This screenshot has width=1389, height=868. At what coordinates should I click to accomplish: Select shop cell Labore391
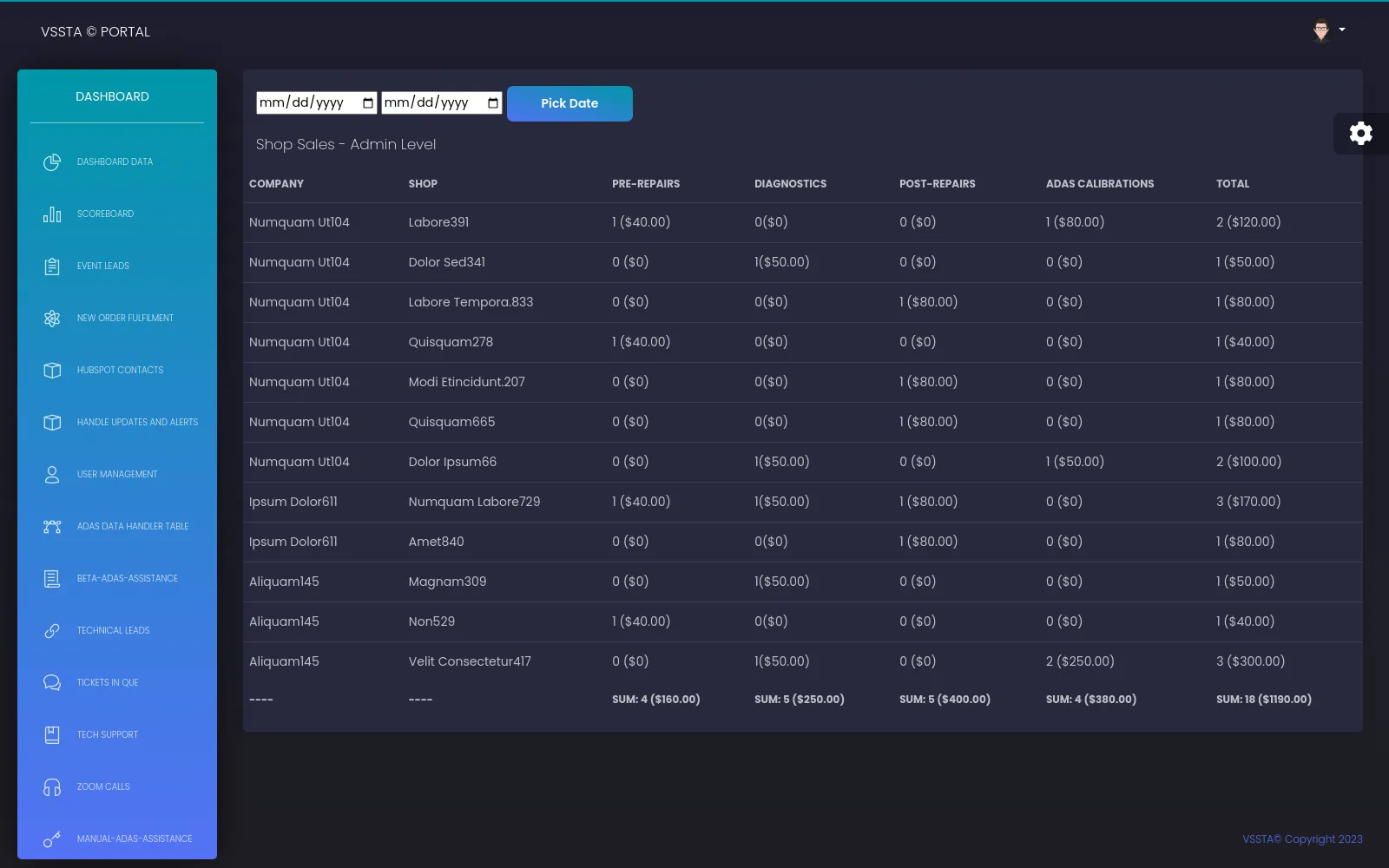tap(438, 222)
